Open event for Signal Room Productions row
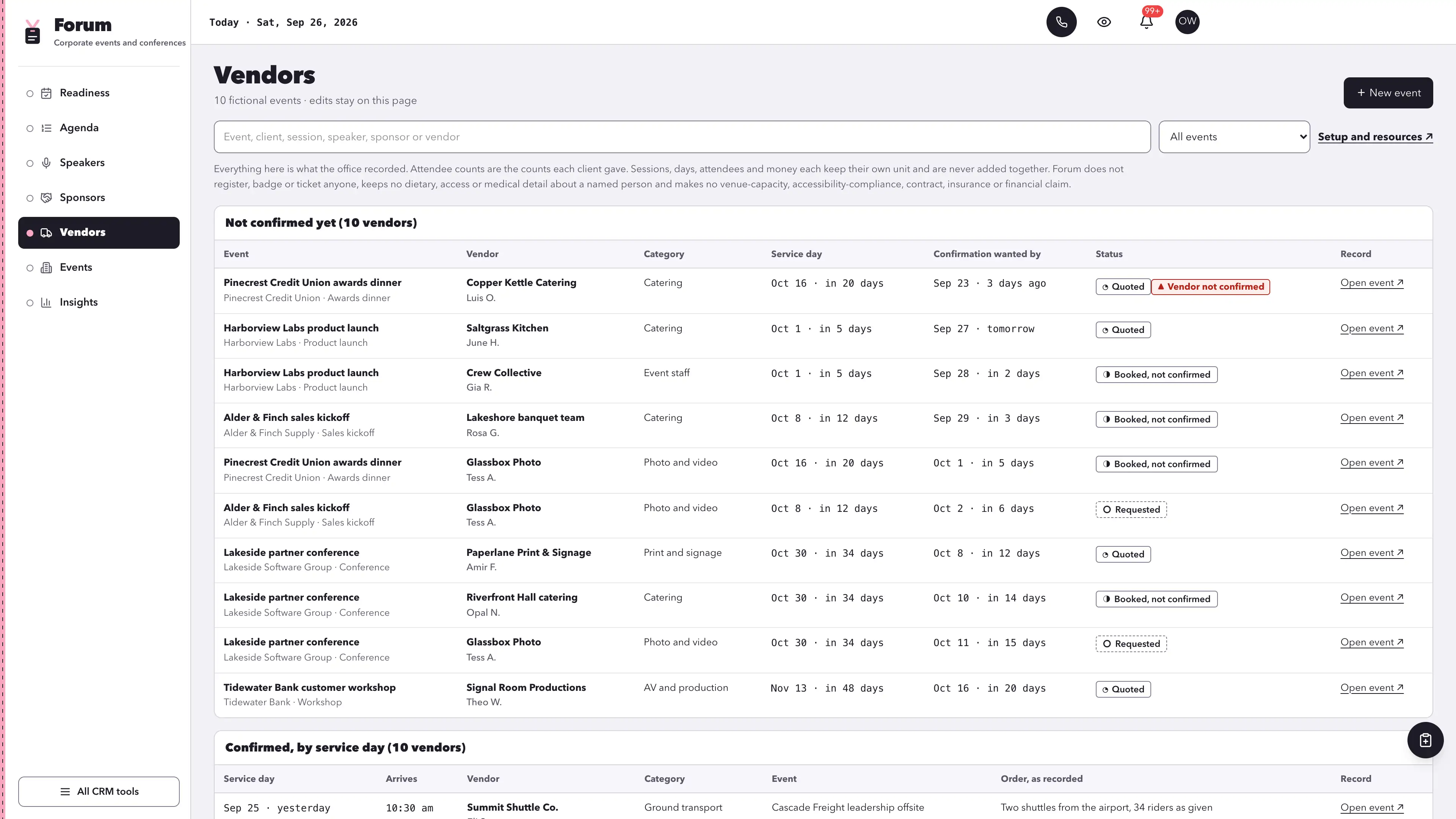Screen dimensions: 1456x819 tap(1372, 688)
